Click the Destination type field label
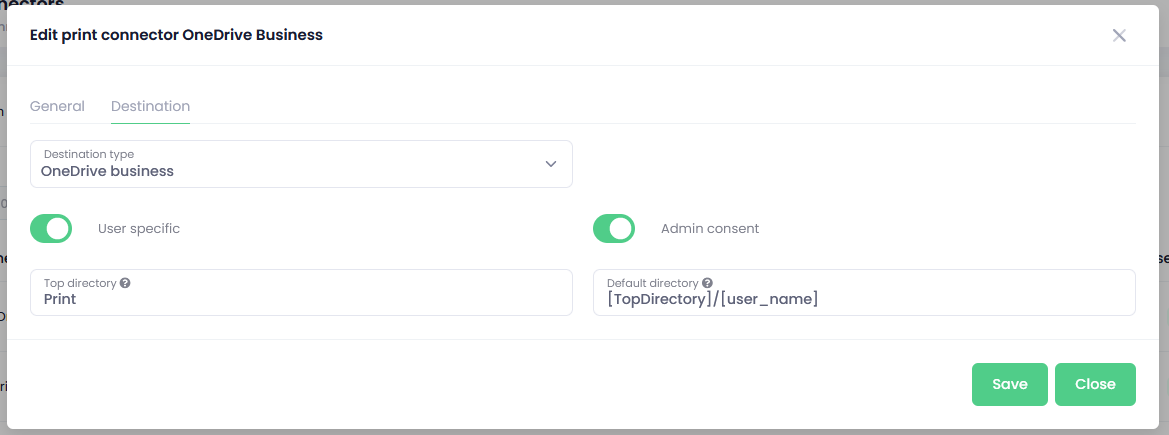The width and height of the screenshot is (1169, 435). point(89,154)
